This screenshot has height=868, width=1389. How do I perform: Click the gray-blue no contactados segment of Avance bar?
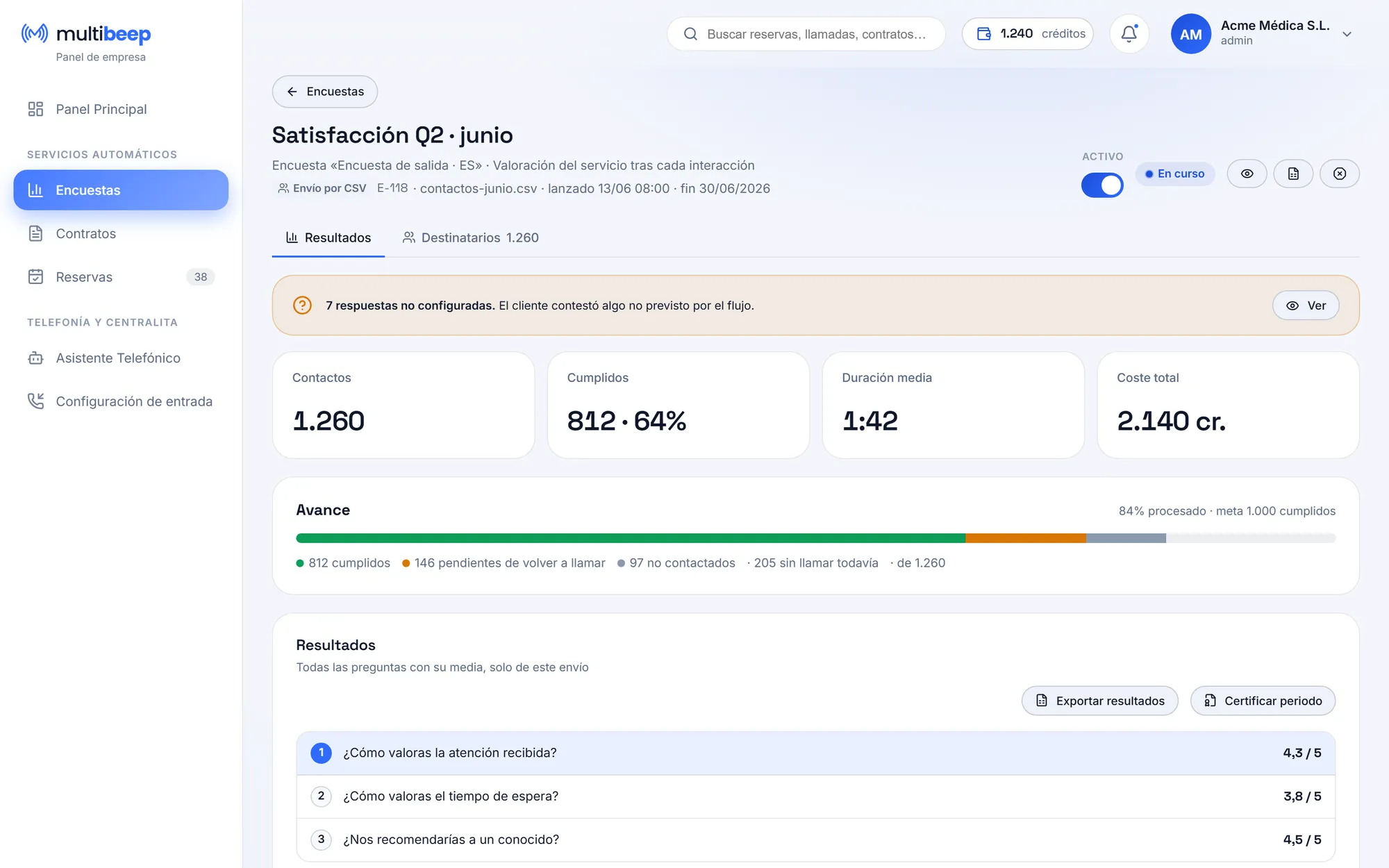click(1126, 538)
